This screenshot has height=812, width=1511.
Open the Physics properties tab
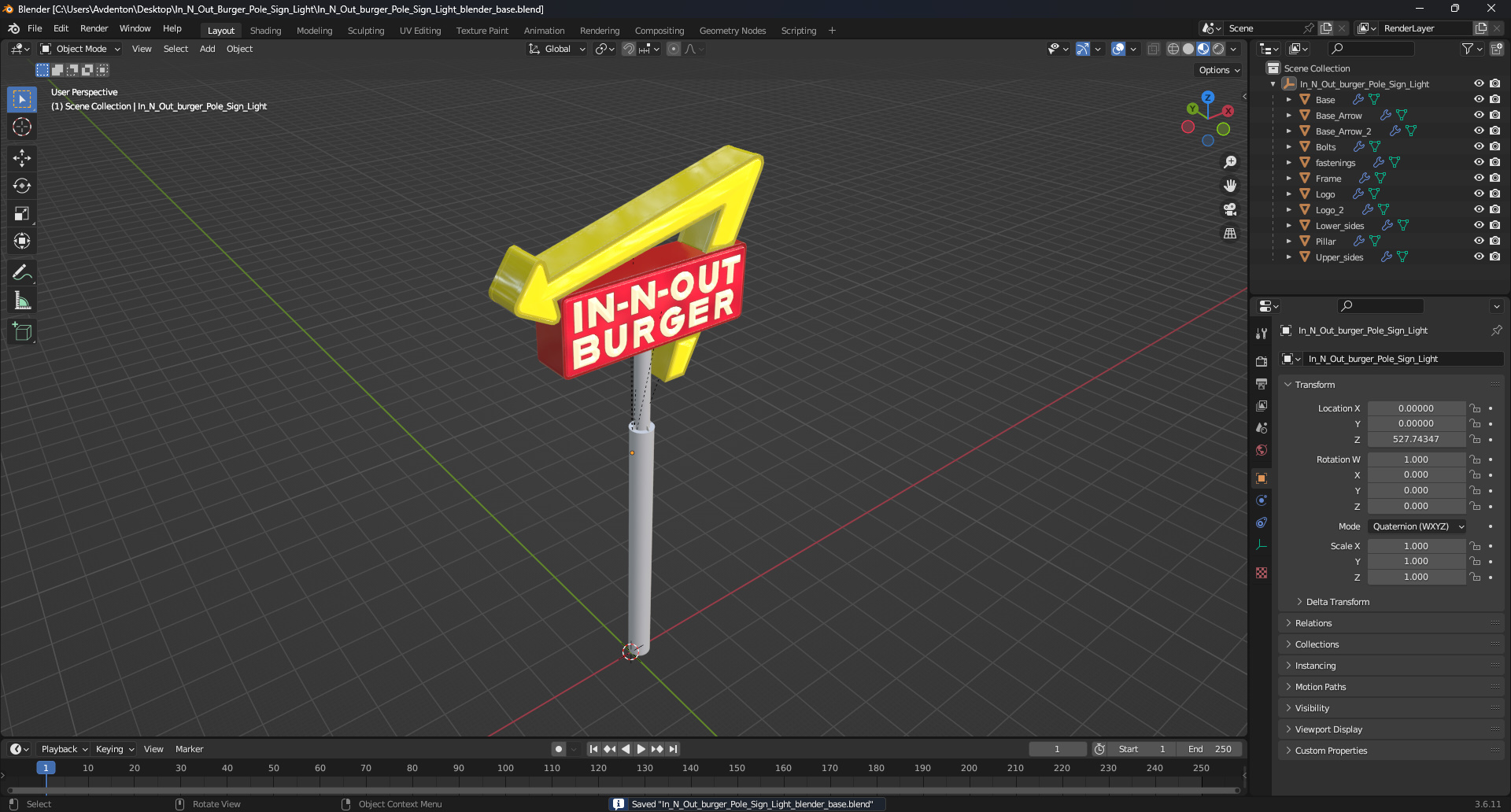click(1262, 500)
